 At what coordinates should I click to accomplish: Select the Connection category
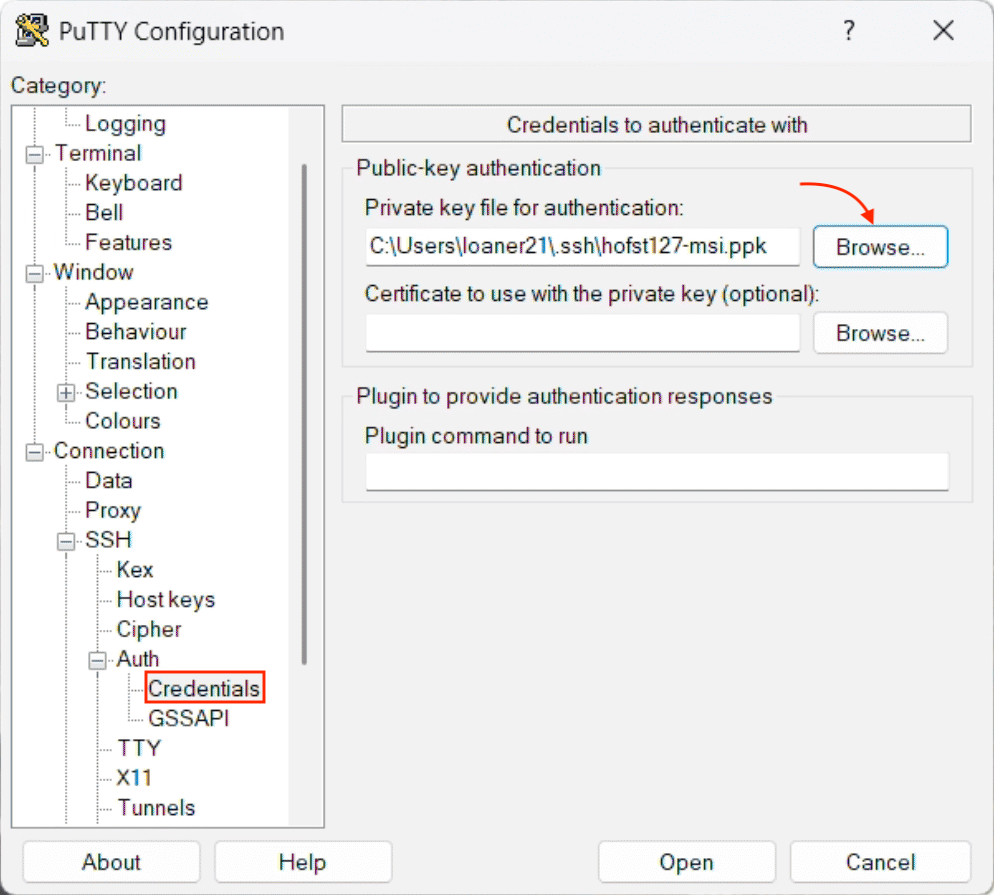pos(109,451)
